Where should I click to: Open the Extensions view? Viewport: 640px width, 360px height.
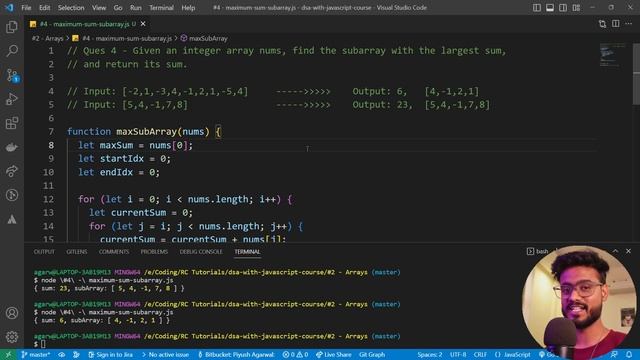(12, 123)
